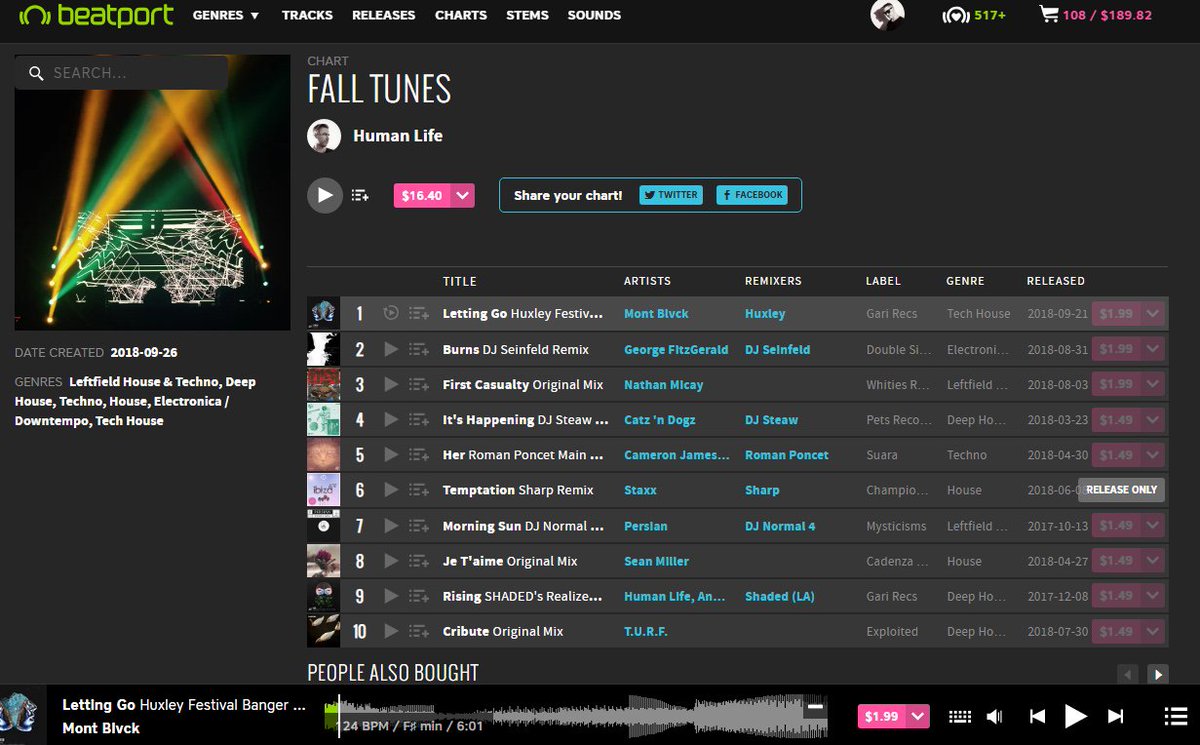
Task: Add Burns to queue
Action: click(x=419, y=350)
